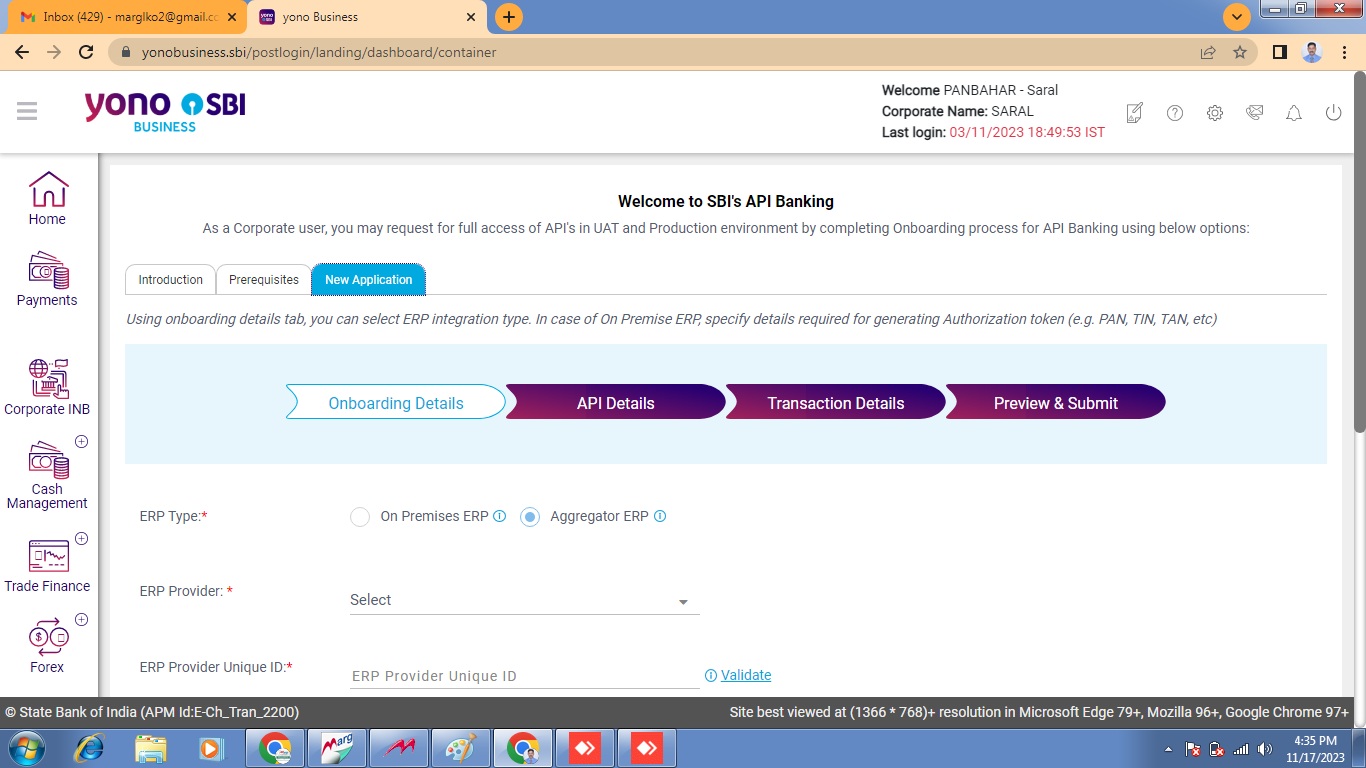Select the New Application tab
This screenshot has height=768, width=1366.
(369, 280)
